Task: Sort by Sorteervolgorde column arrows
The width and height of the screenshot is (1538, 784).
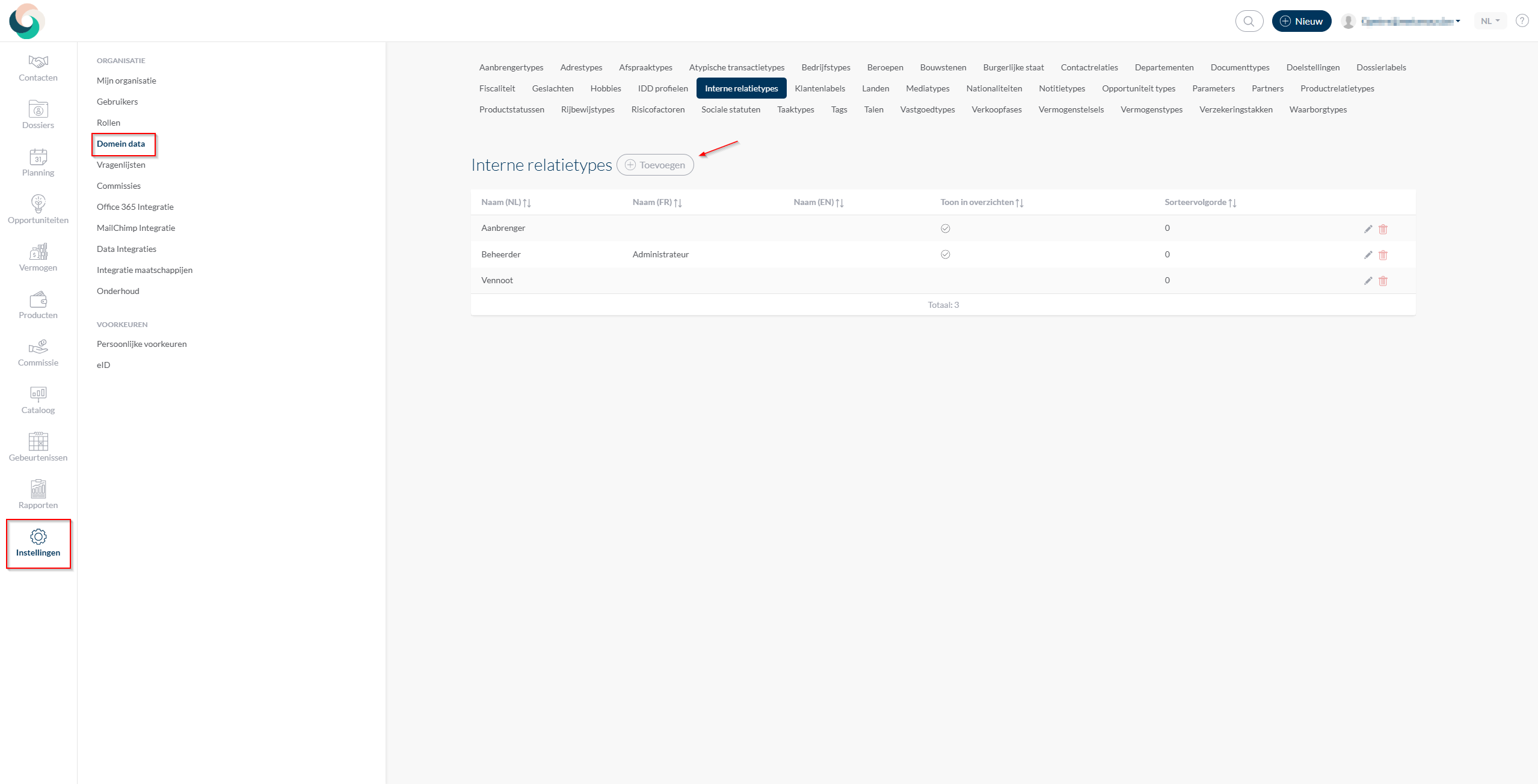Action: (x=1232, y=203)
